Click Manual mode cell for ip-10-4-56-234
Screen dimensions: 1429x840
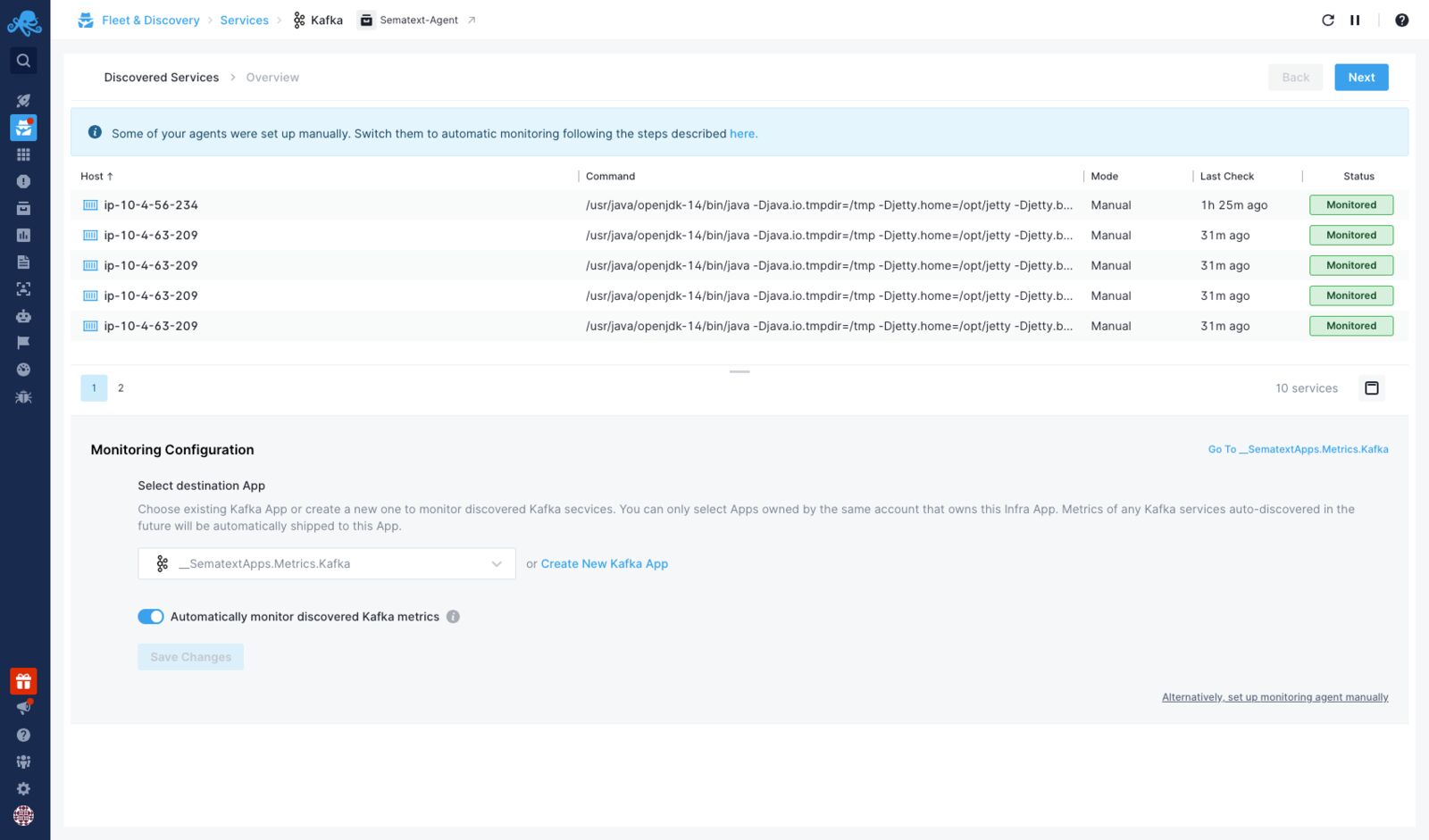[x=1110, y=204]
